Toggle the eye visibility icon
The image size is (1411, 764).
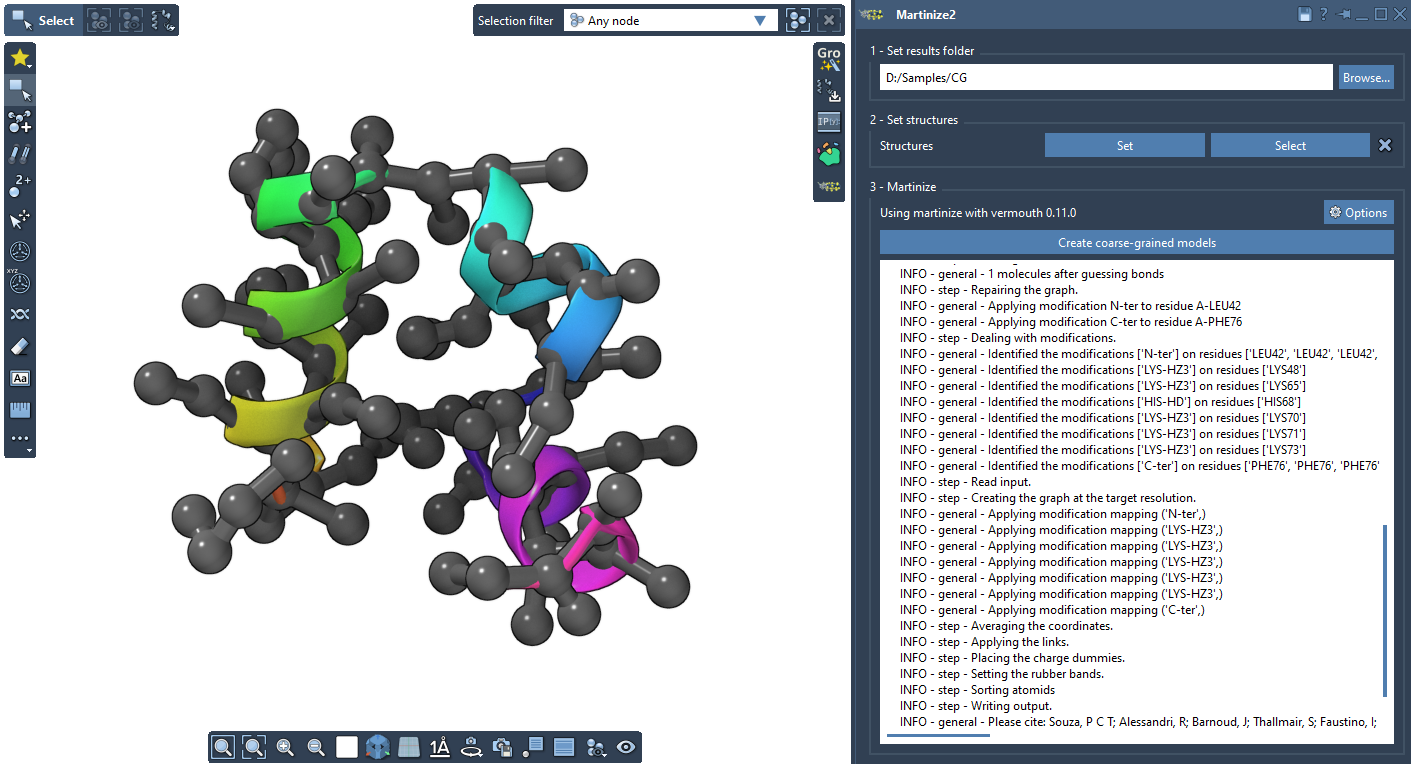point(626,747)
